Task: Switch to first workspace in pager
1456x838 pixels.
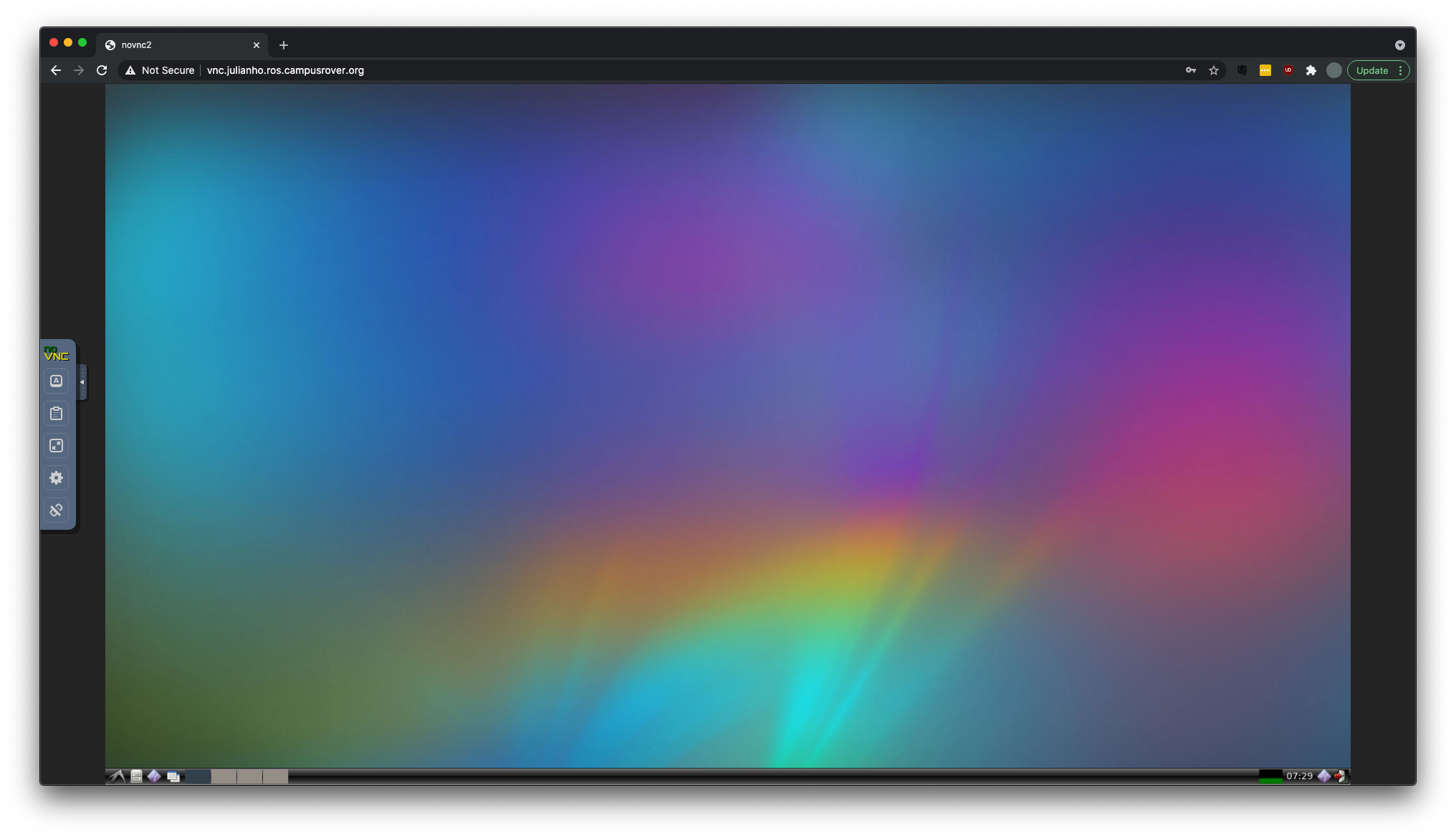Action: click(198, 776)
